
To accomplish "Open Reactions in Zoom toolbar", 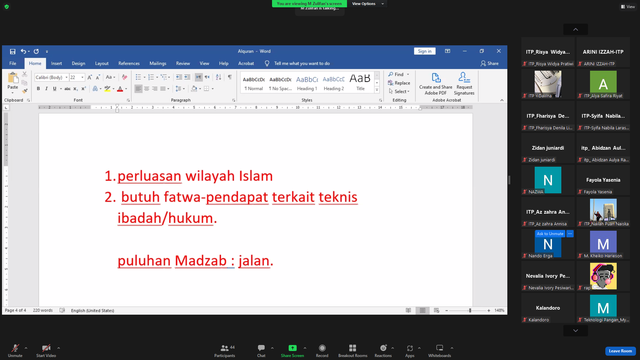I will coord(383,351).
